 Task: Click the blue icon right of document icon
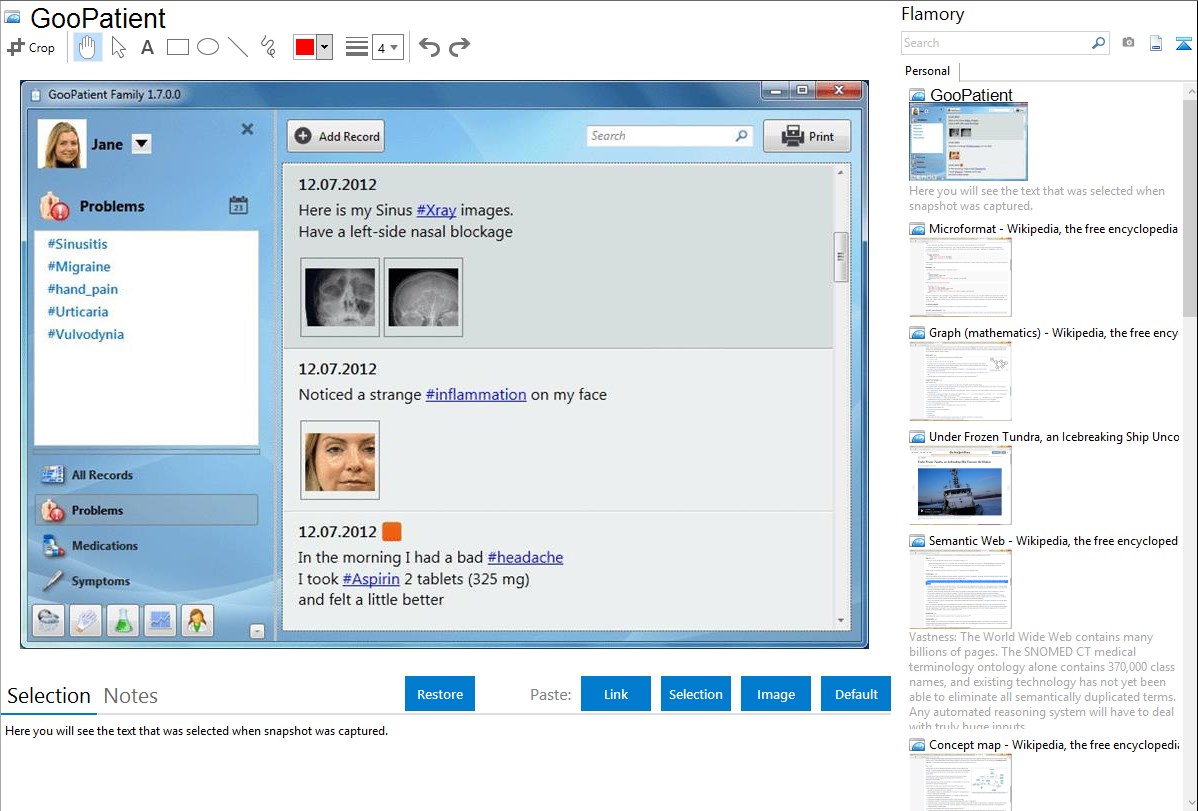(1183, 43)
